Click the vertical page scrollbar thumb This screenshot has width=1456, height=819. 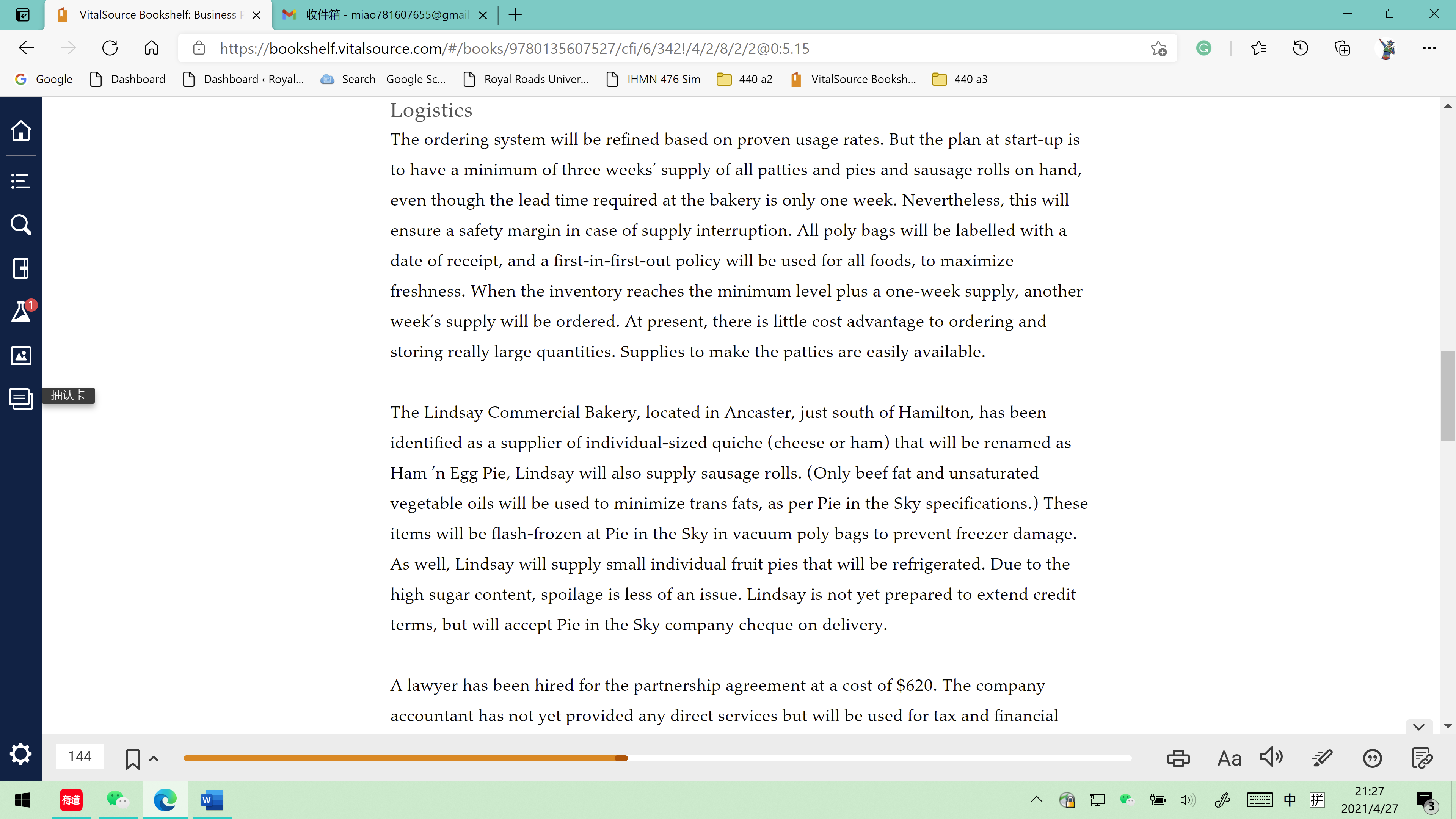pos(1448,395)
